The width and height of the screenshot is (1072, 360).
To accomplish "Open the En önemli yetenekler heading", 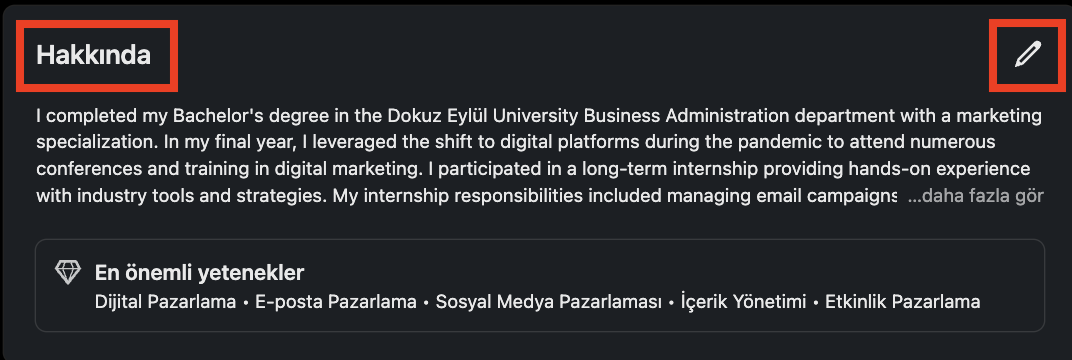I will point(199,273).
